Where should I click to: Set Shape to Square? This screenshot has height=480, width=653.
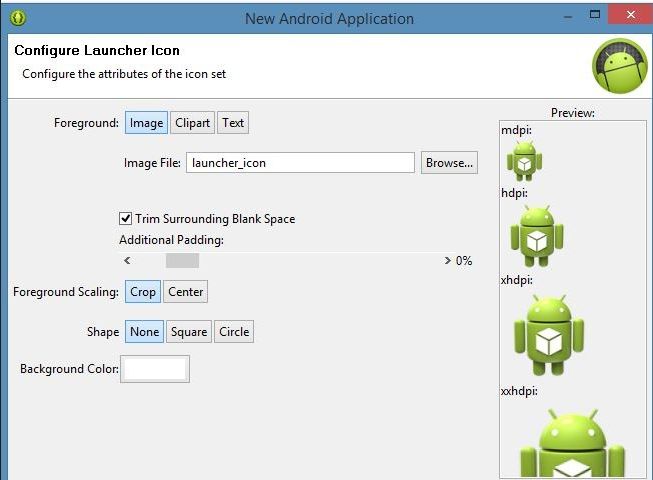[x=189, y=332]
